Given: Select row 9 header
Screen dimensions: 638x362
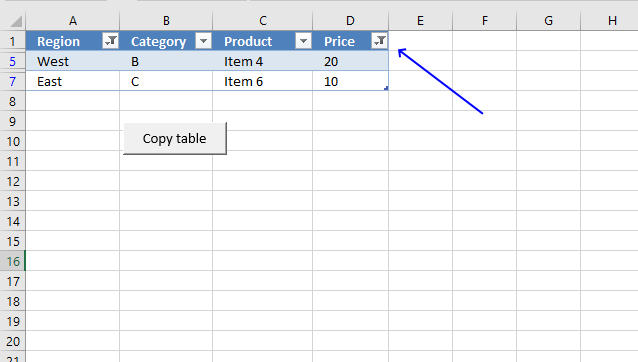Looking at the screenshot, I should tap(13, 121).
